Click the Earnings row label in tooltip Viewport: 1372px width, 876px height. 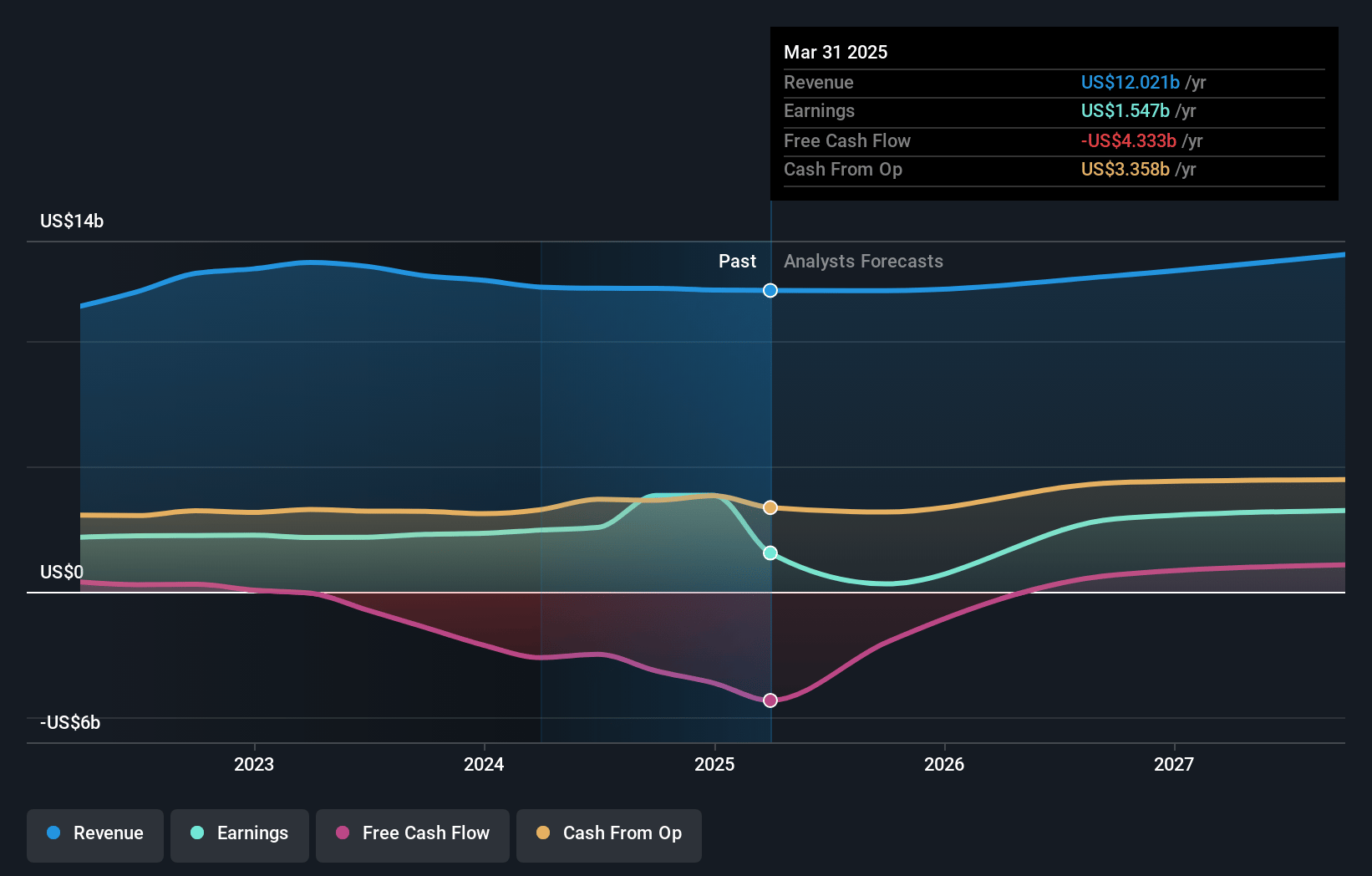coord(819,110)
